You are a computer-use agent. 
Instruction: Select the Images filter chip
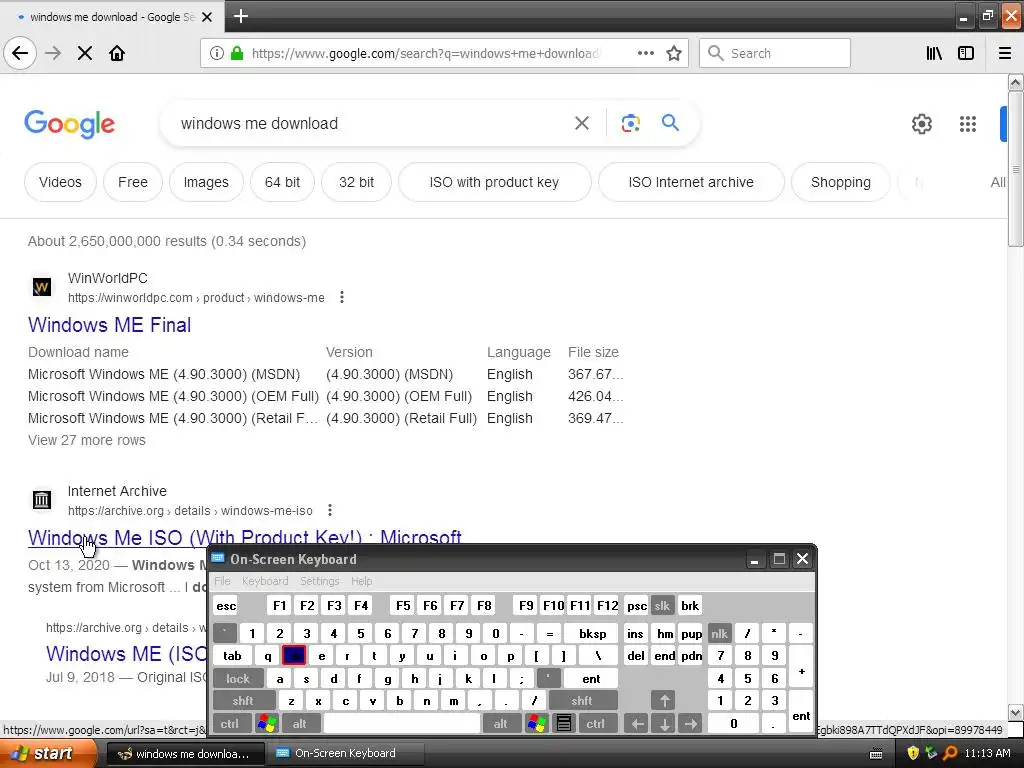(x=206, y=182)
